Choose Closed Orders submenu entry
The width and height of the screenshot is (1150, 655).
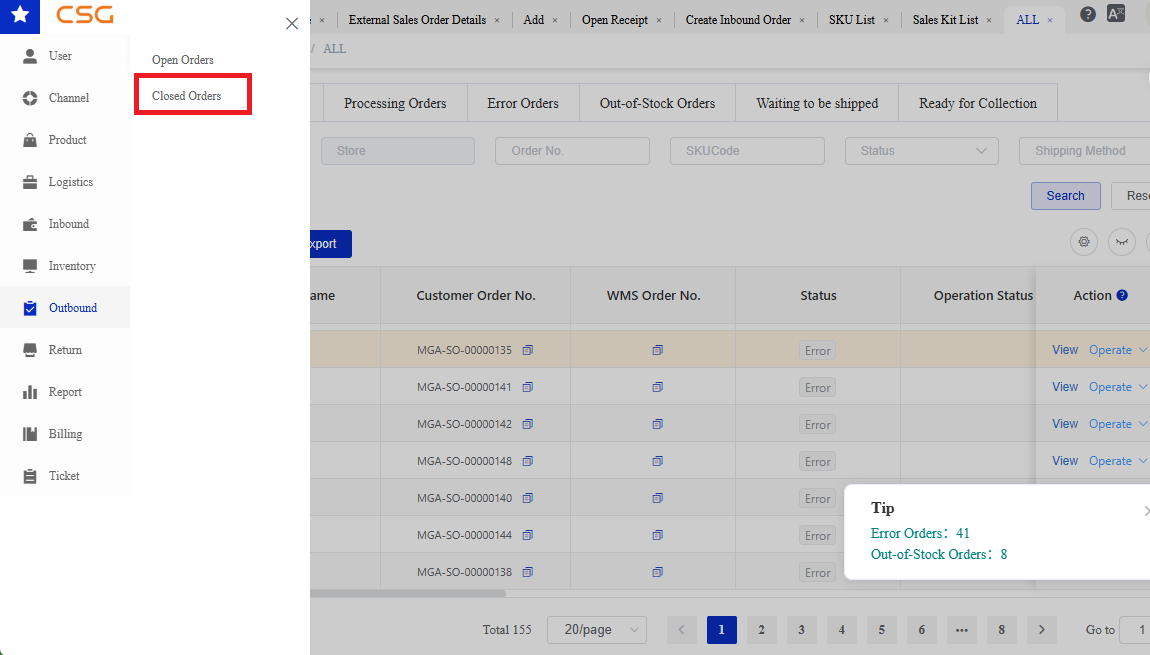(x=186, y=95)
